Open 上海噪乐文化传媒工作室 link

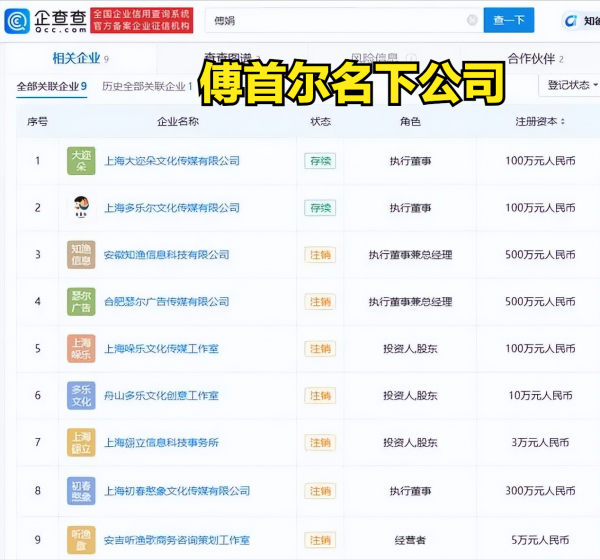161,349
